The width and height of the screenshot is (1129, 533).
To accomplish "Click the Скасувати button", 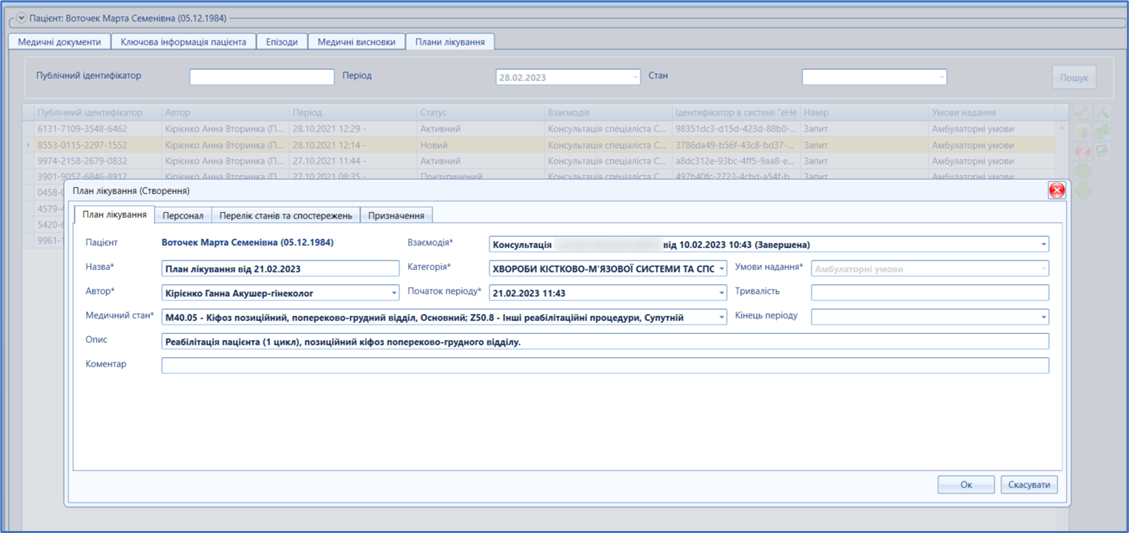I will coord(1030,485).
